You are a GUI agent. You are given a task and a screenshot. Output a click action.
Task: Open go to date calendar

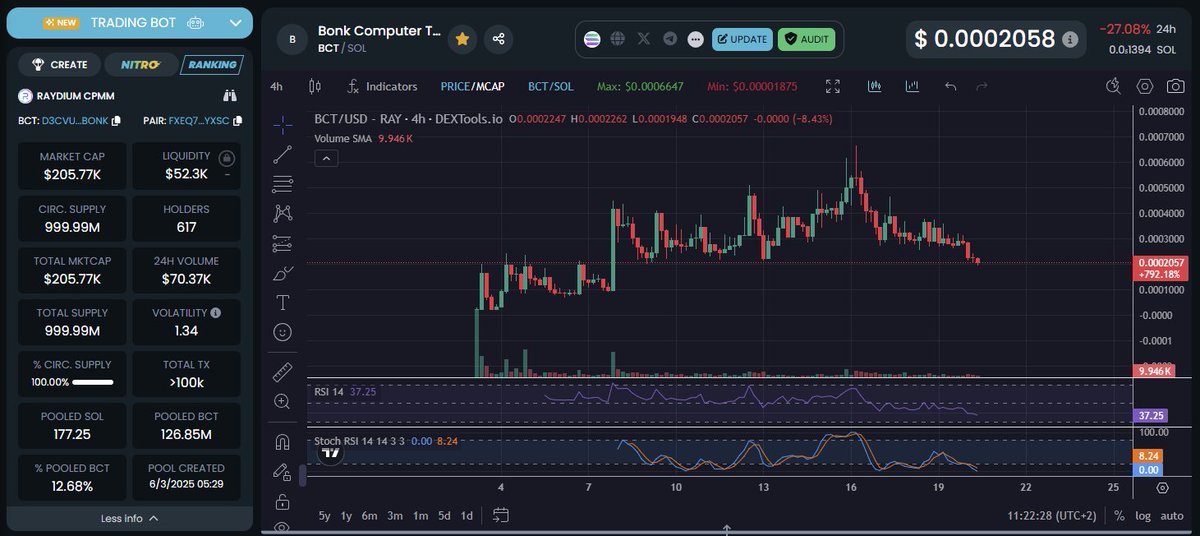[x=501, y=515]
